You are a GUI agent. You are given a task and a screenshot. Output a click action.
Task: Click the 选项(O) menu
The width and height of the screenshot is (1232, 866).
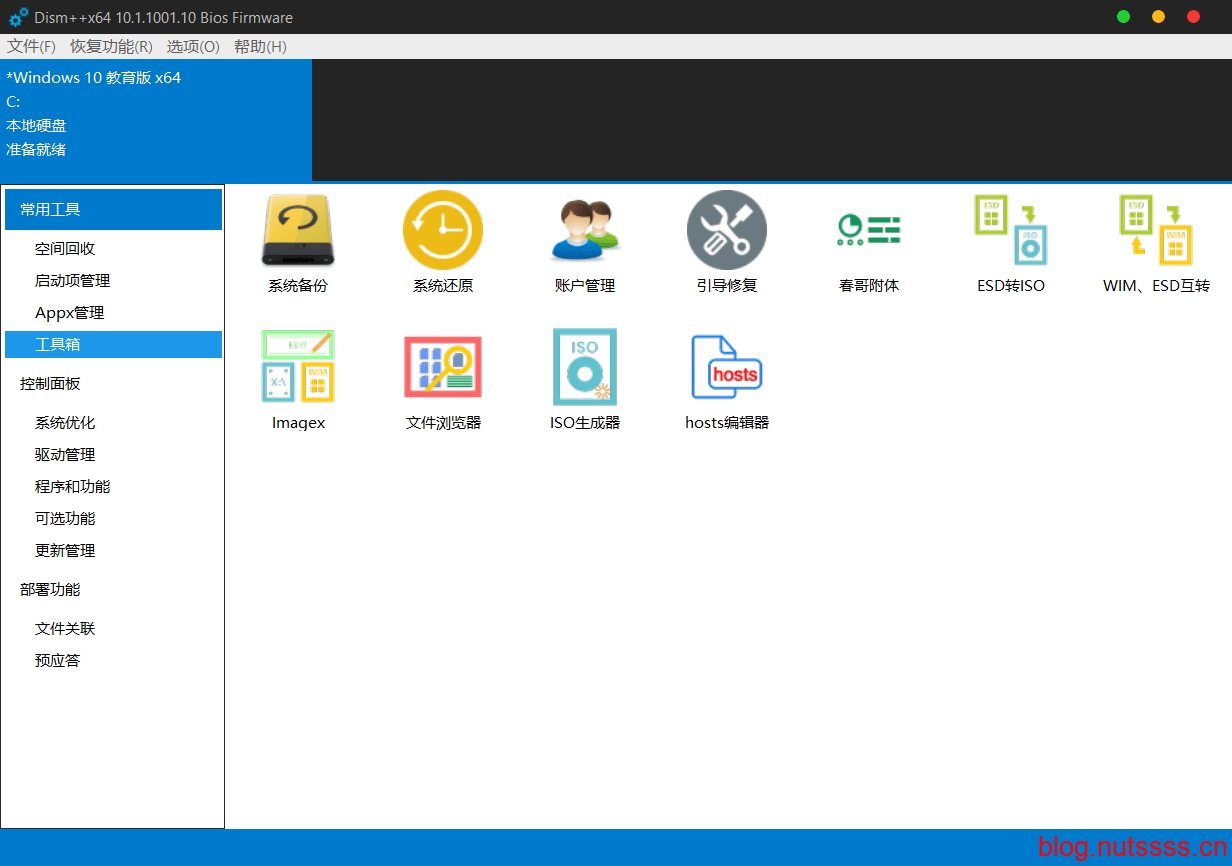pyautogui.click(x=193, y=46)
